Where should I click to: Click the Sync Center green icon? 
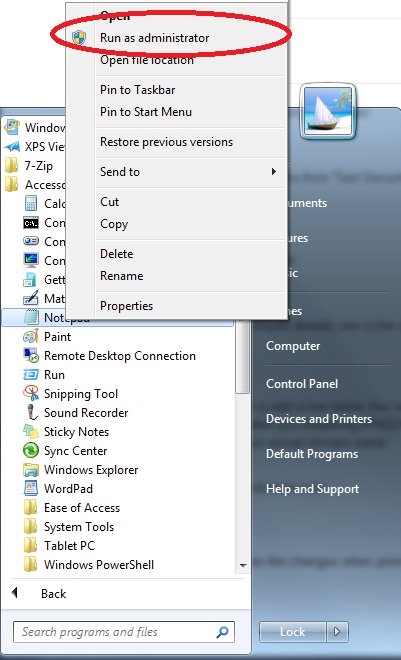point(31,450)
